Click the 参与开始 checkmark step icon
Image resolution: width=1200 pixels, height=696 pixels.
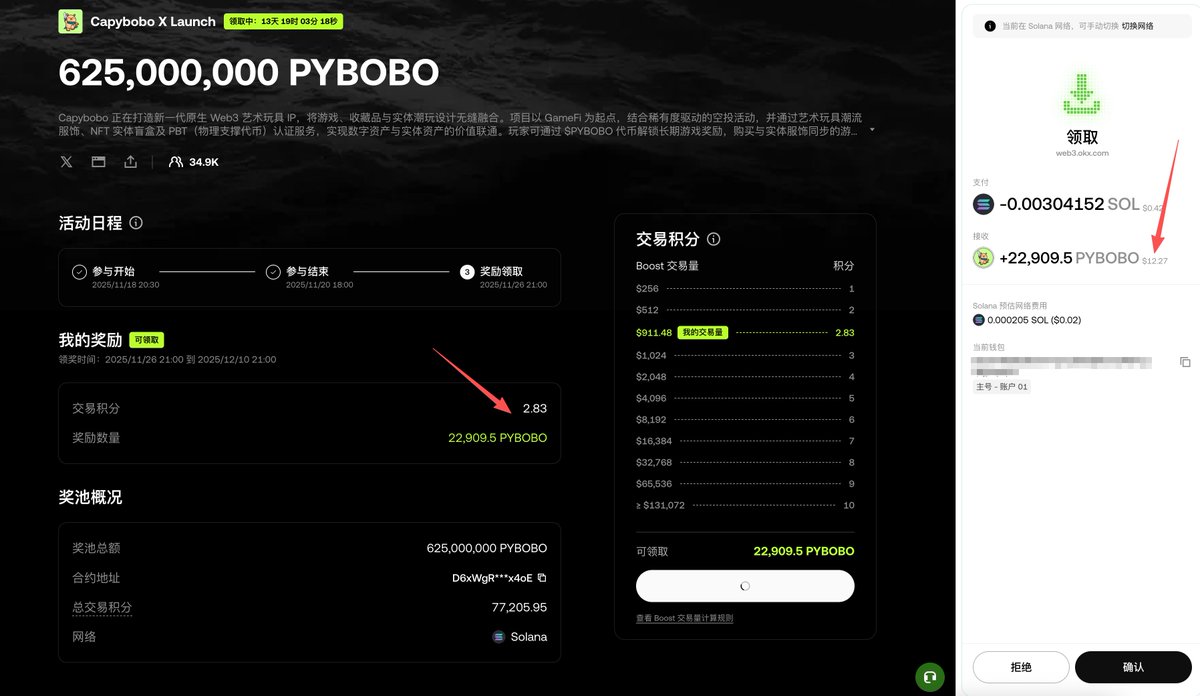tap(79, 271)
